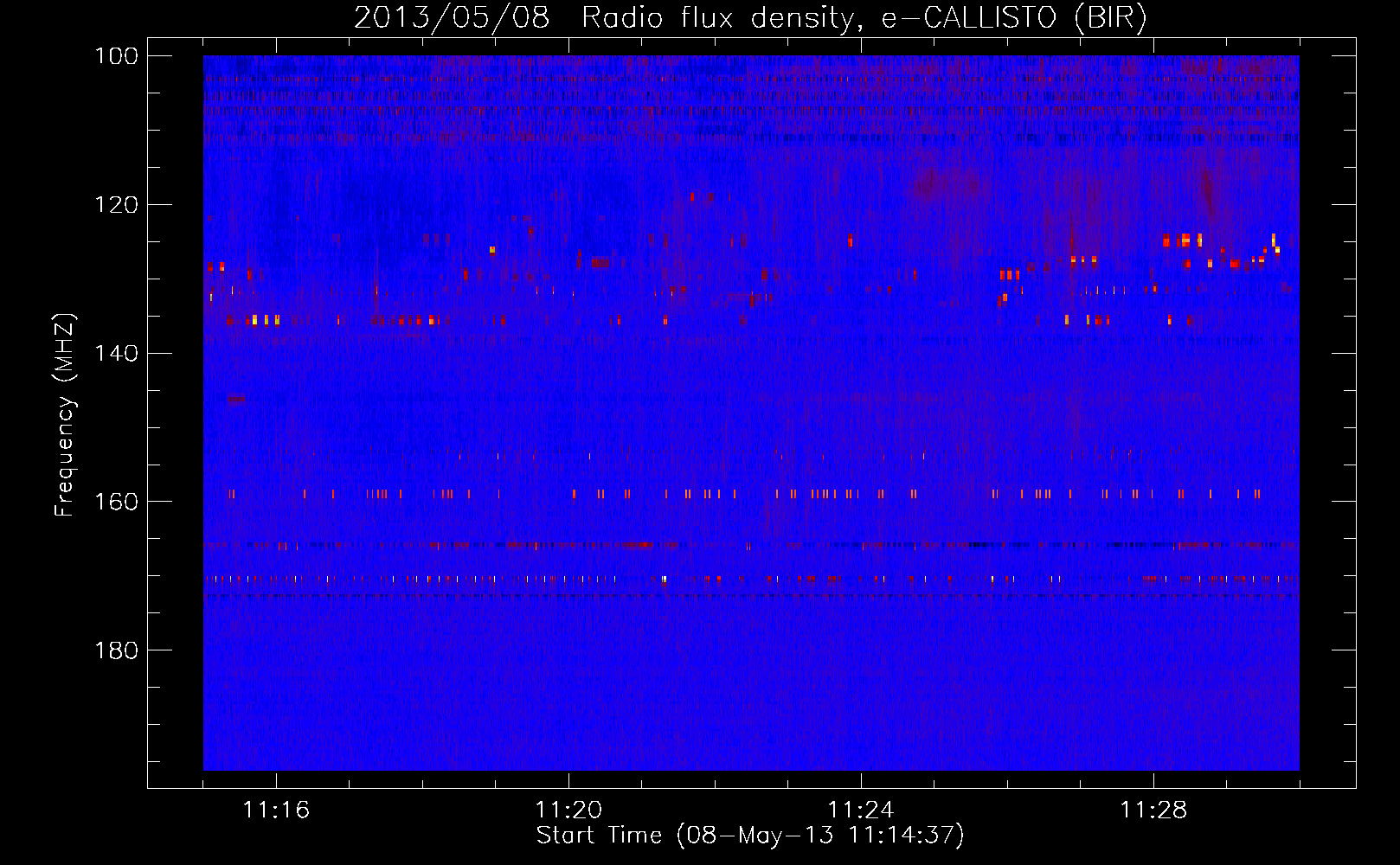Click the "Start Time (08-May-13 11:14:37)" label
The height and width of the screenshot is (865, 1400).
click(750, 836)
